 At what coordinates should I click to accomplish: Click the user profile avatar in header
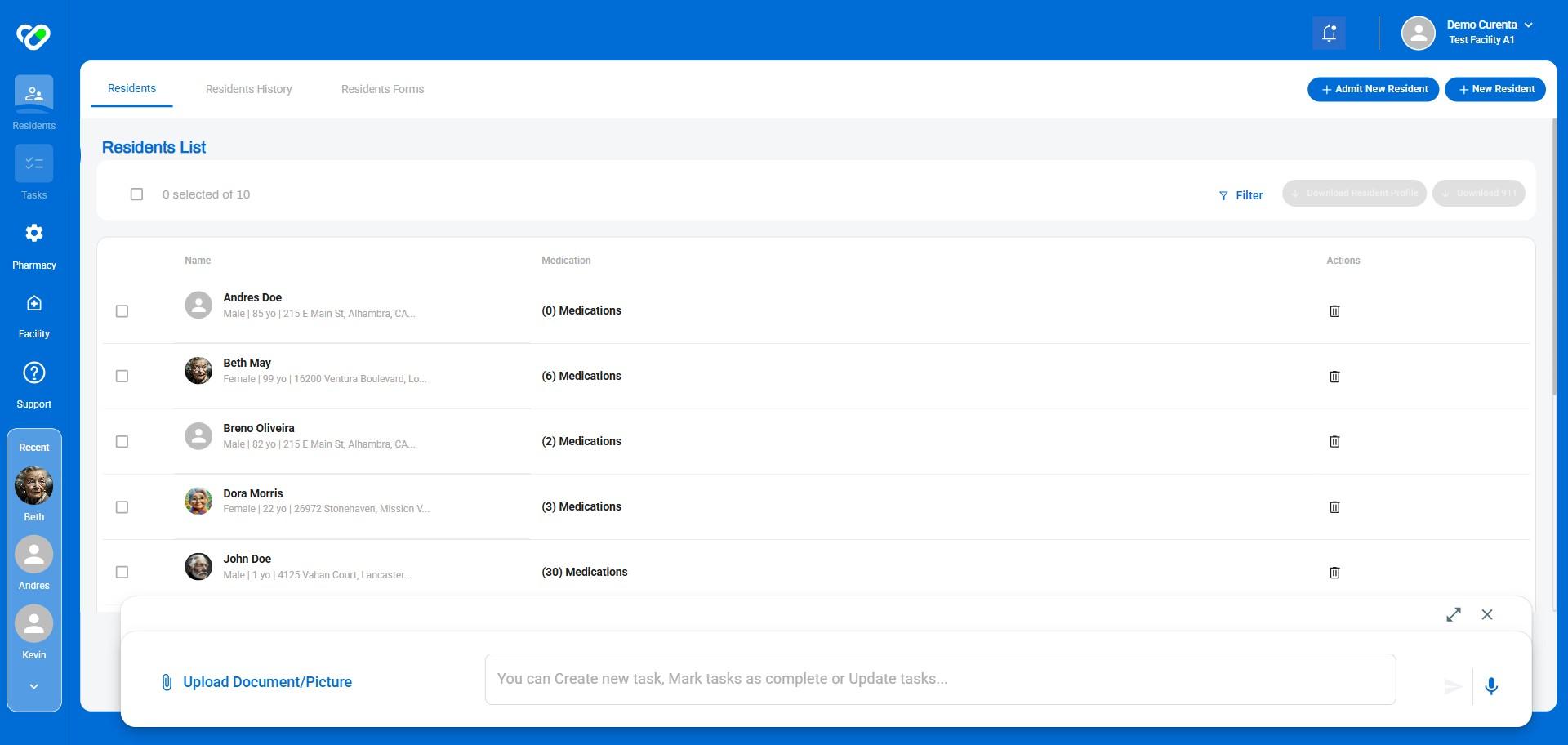coord(1419,33)
